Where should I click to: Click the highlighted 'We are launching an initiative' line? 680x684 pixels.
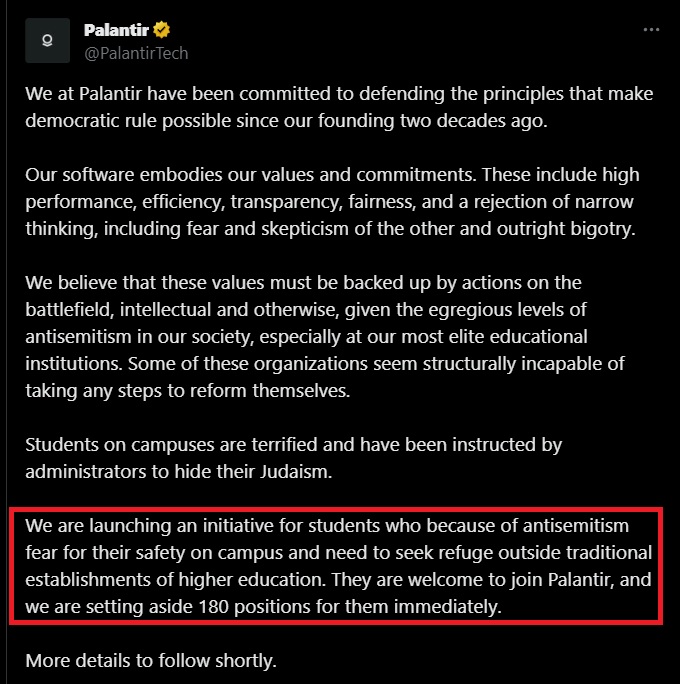[x=327, y=526]
